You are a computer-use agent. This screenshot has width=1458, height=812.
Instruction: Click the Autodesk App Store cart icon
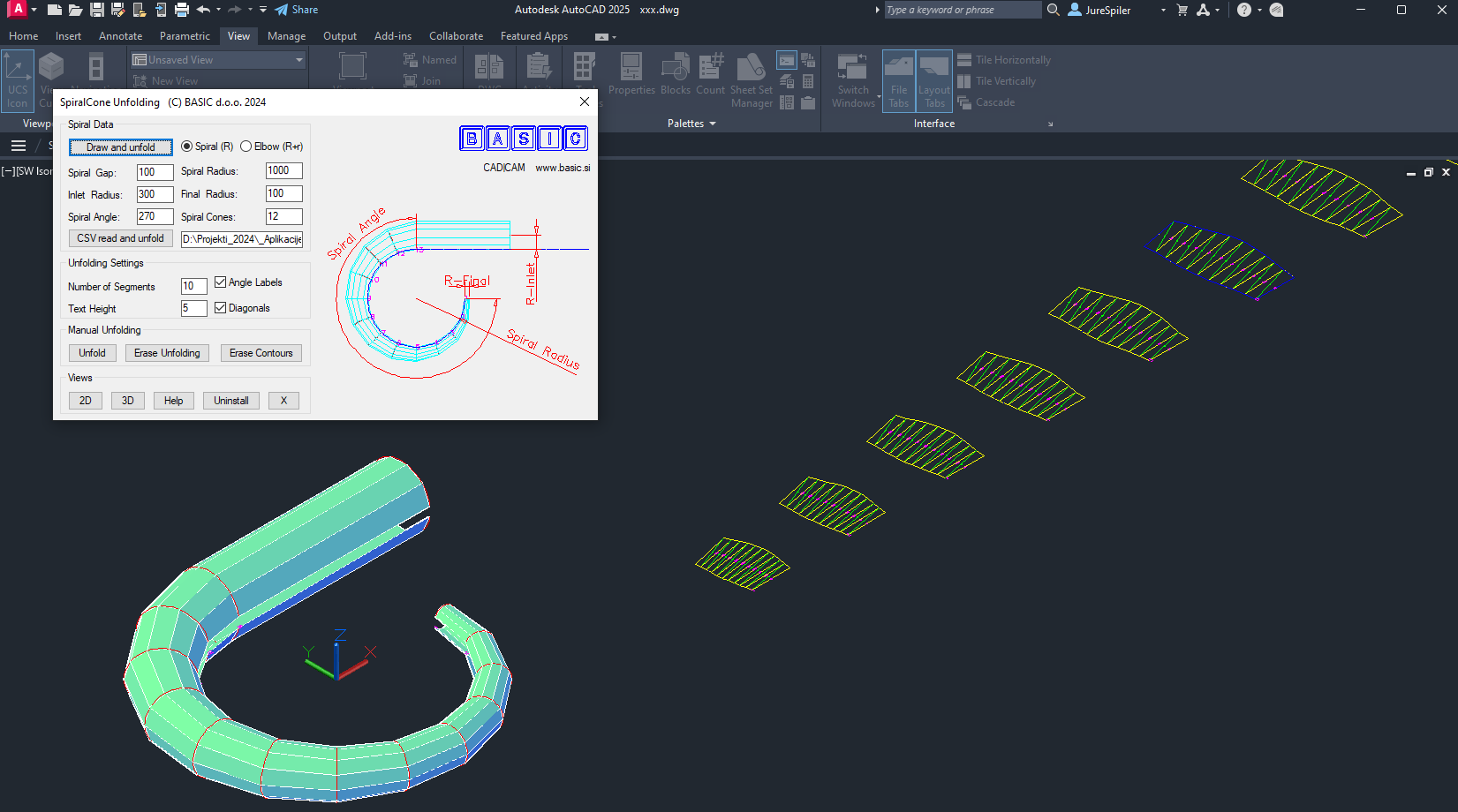point(1182,10)
